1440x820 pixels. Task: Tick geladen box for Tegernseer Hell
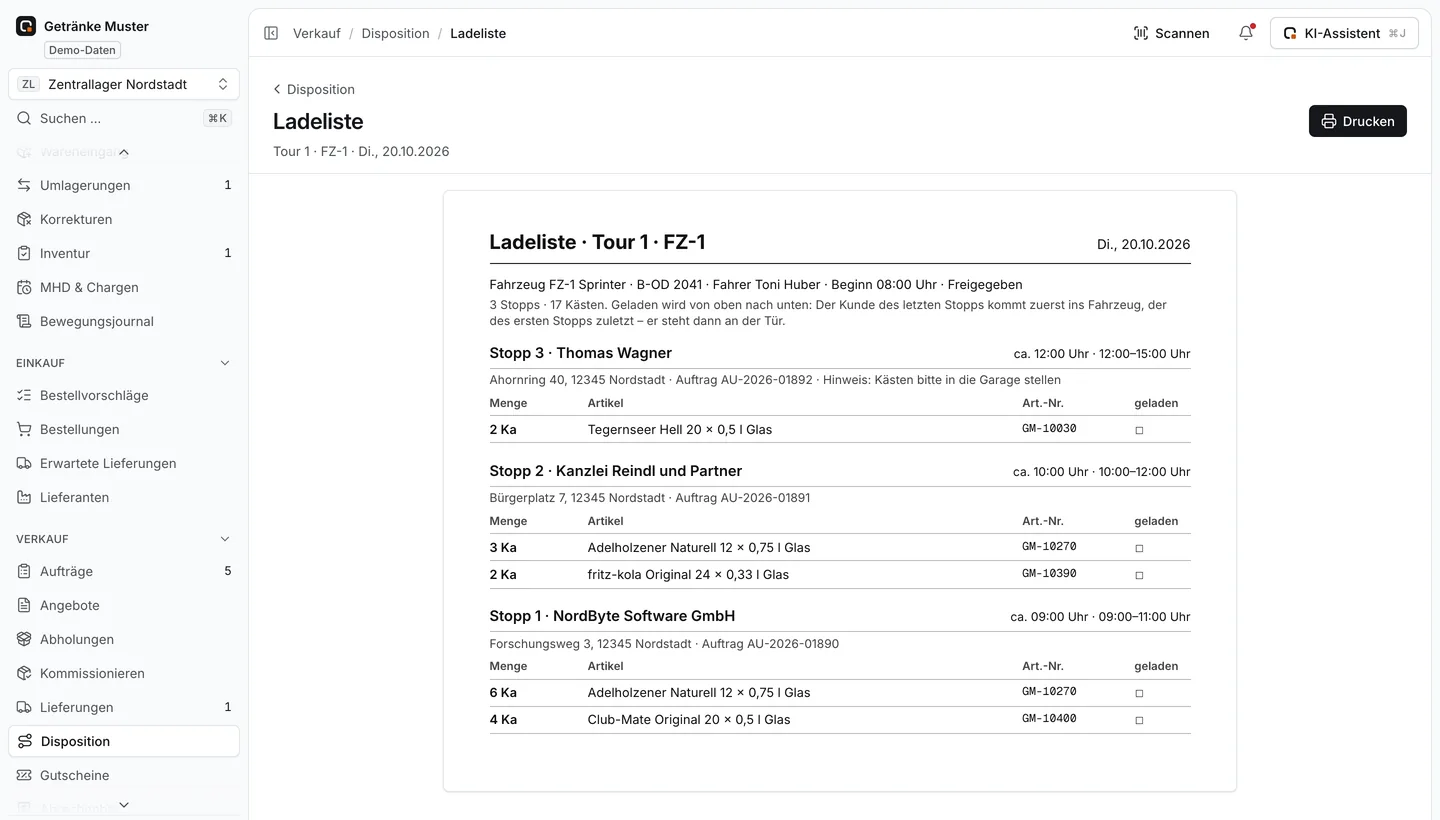(1139, 430)
